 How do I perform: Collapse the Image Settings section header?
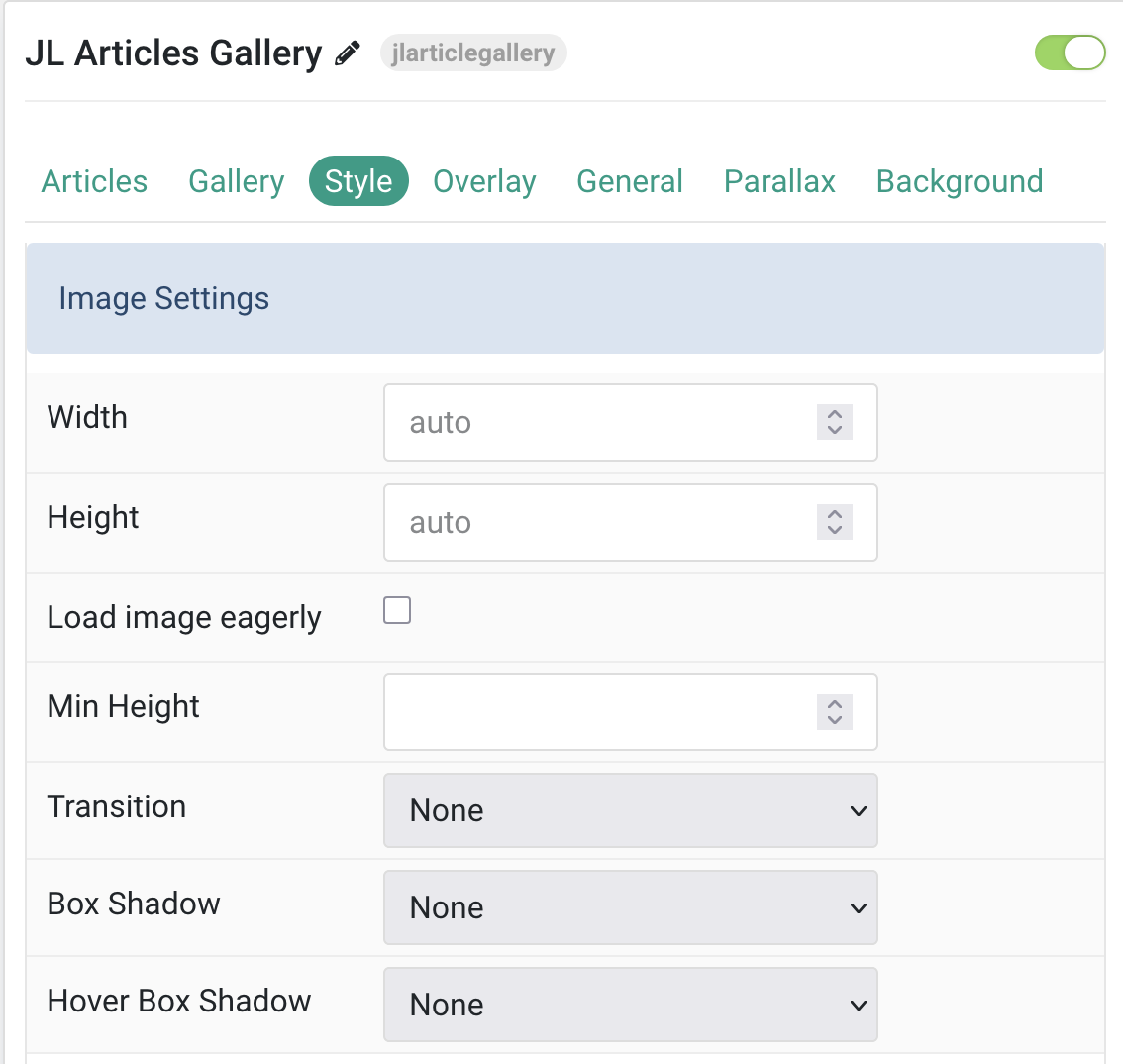pyautogui.click(x=565, y=298)
